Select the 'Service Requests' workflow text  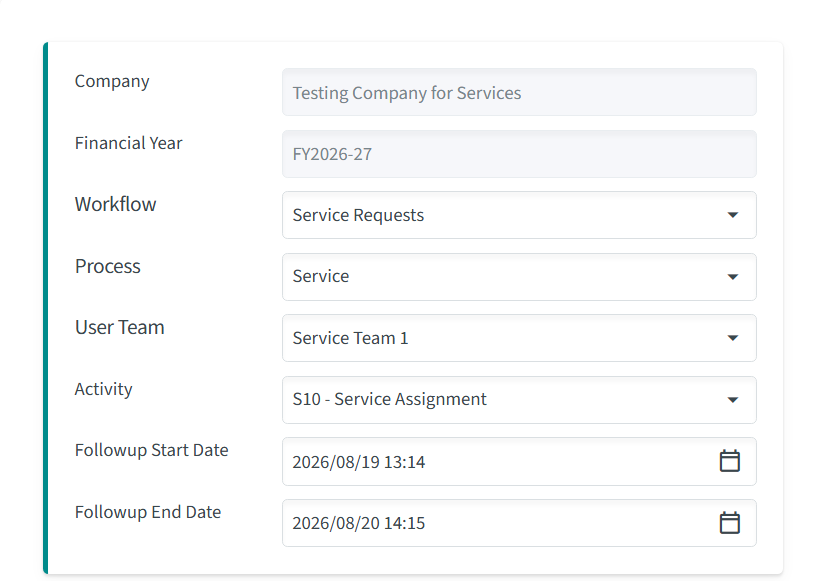coord(358,215)
